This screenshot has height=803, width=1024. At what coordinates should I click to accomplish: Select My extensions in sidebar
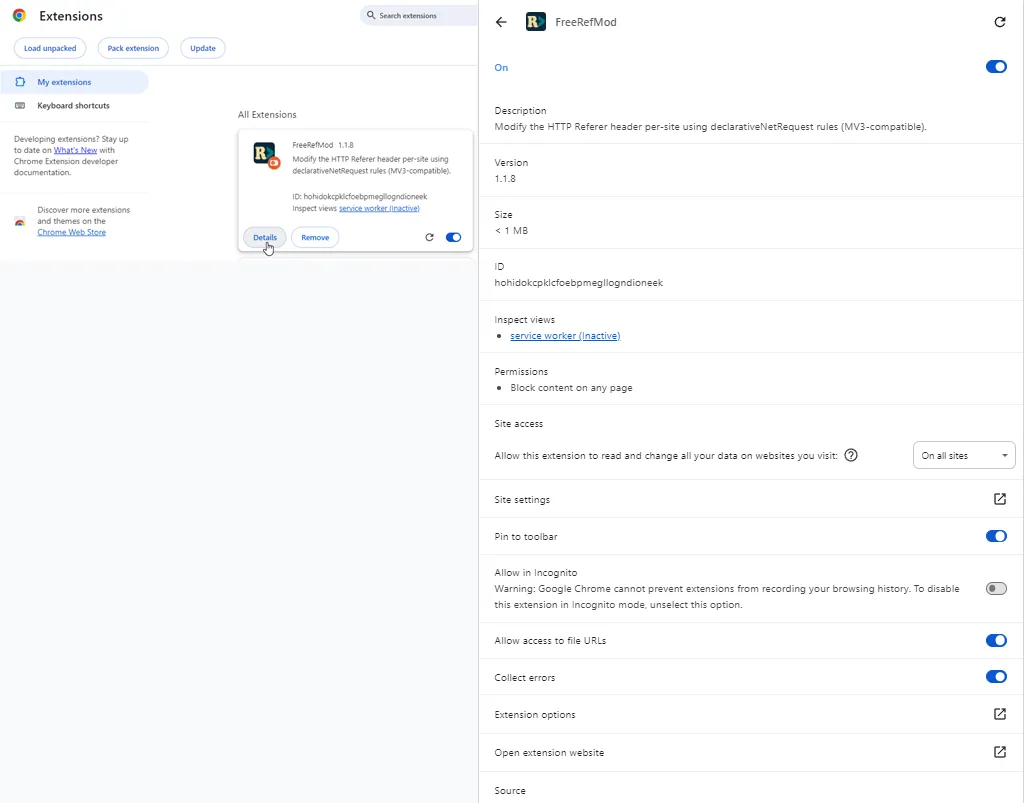point(64,82)
